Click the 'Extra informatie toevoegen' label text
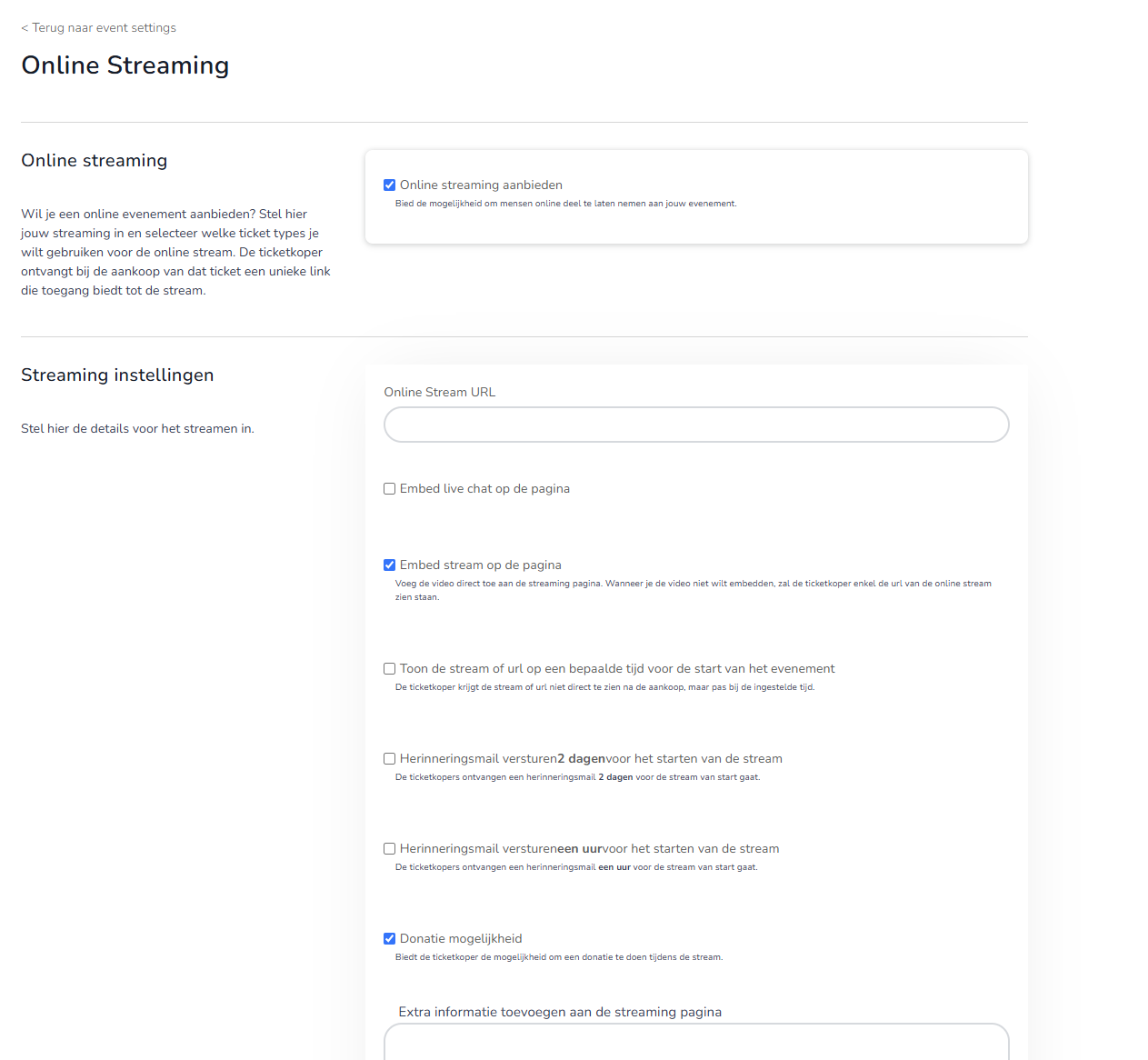This screenshot has width=1148, height=1060. point(560,1013)
